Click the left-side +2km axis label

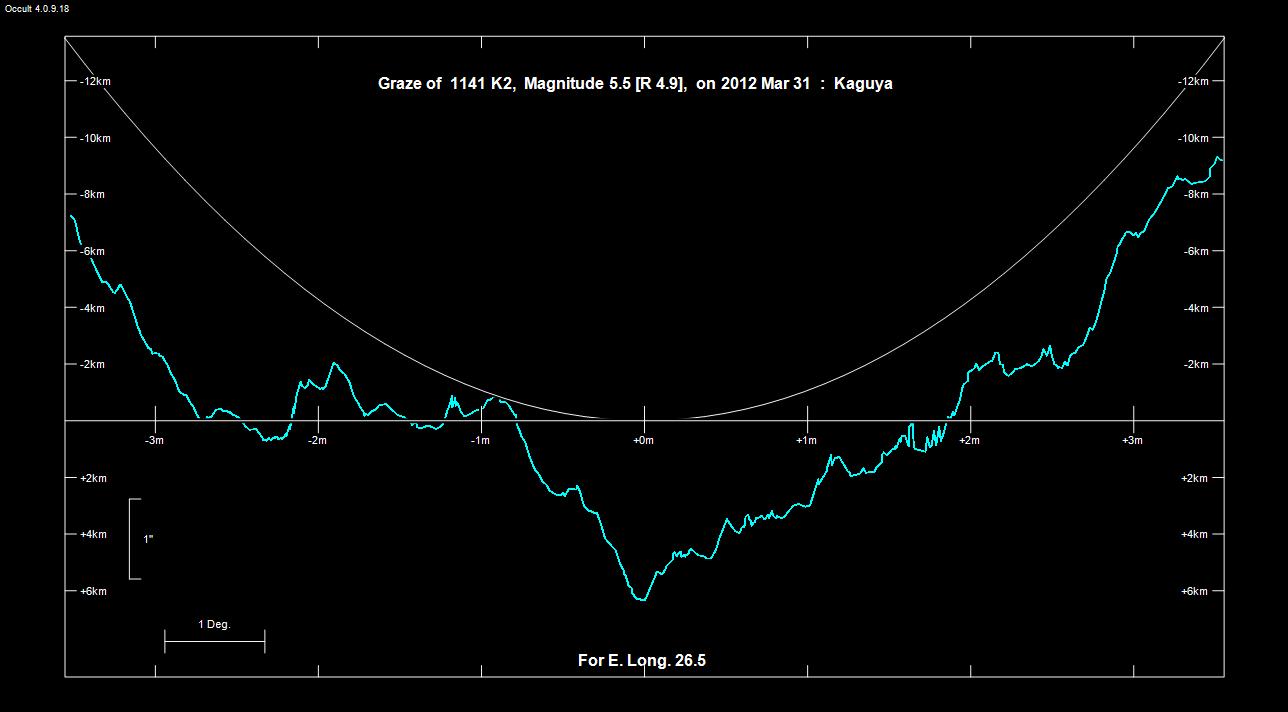[x=92, y=478]
